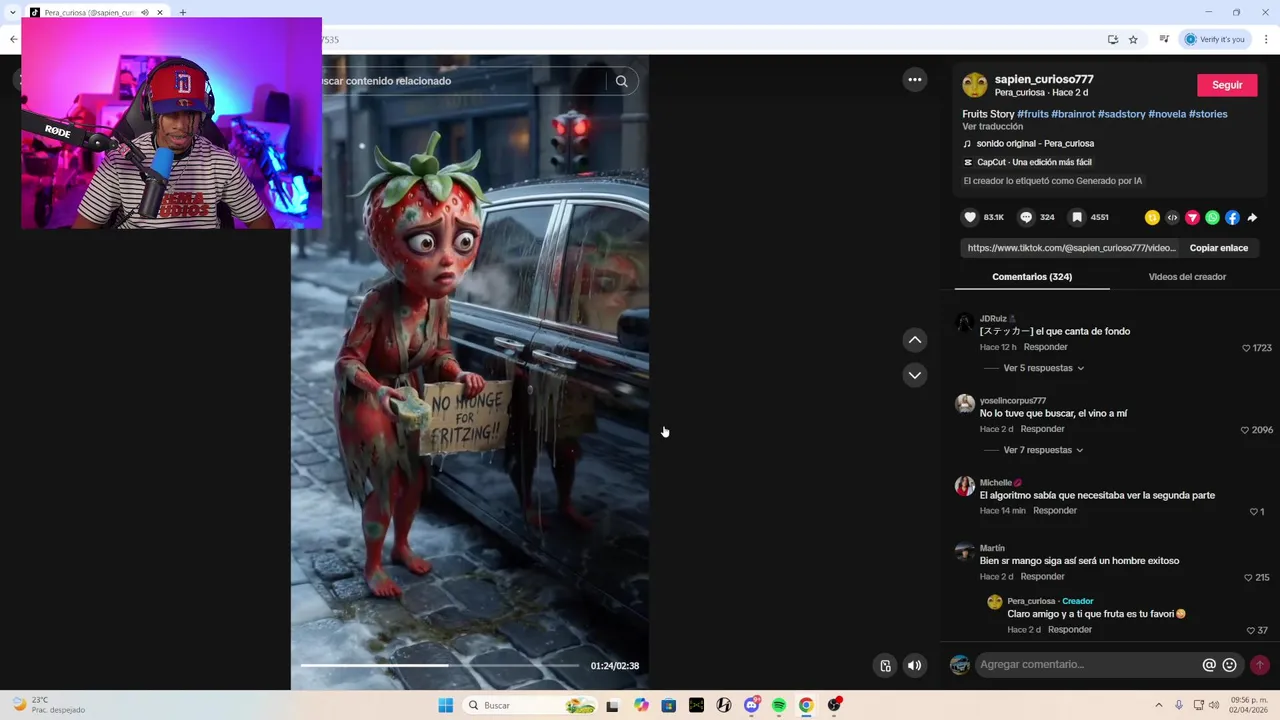Open comments via the speech bubble icon

[1026, 217]
